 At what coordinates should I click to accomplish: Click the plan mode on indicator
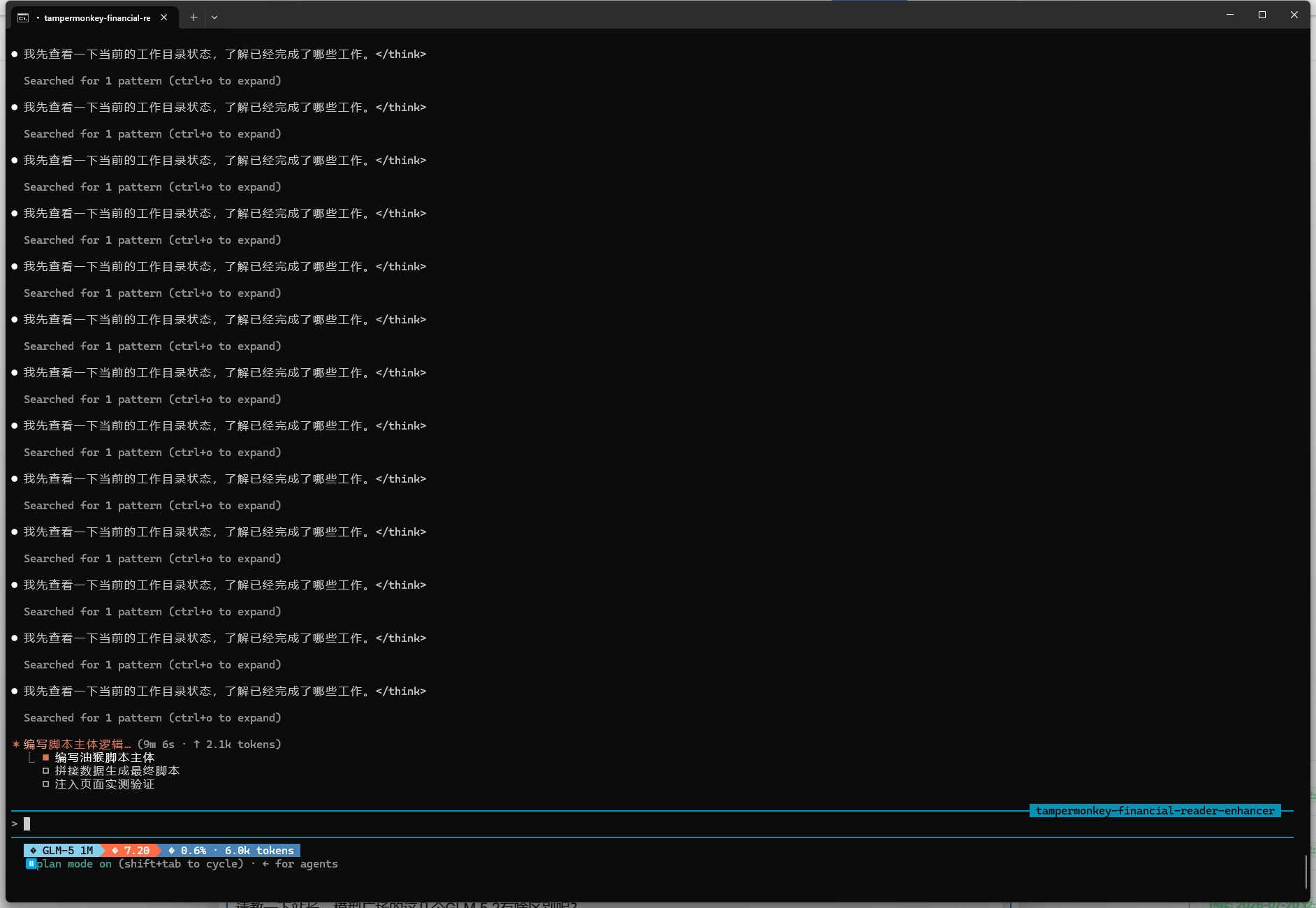pos(74,864)
